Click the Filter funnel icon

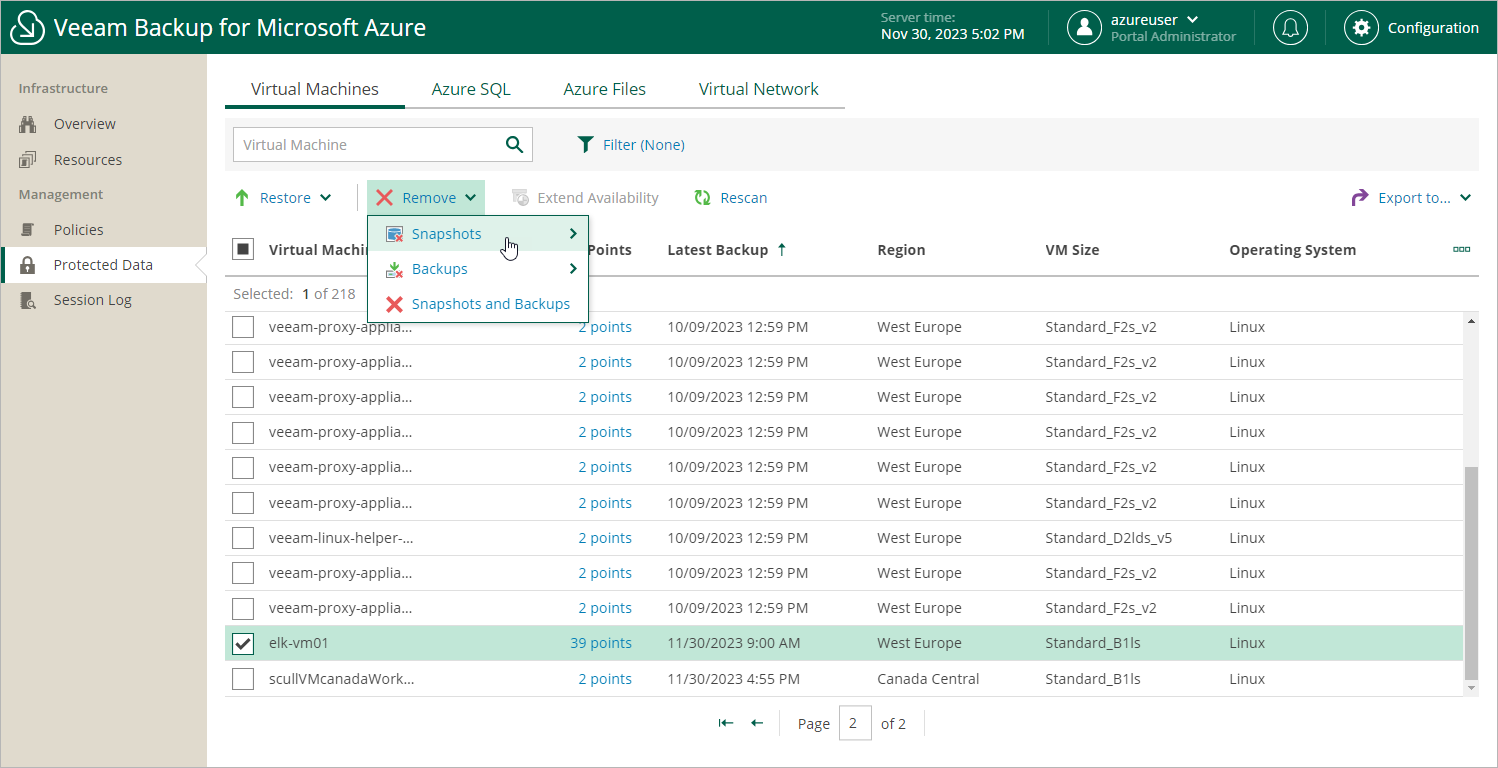[x=586, y=145]
